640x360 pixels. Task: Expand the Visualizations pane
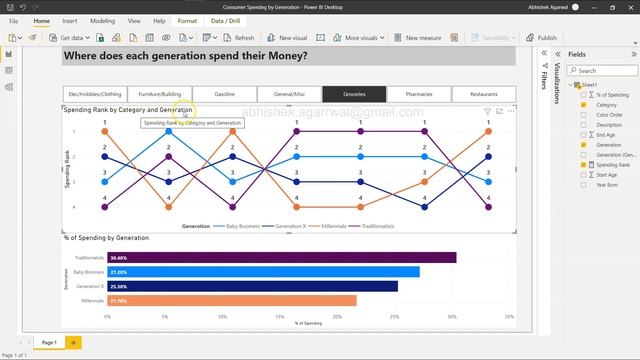[x=558, y=54]
